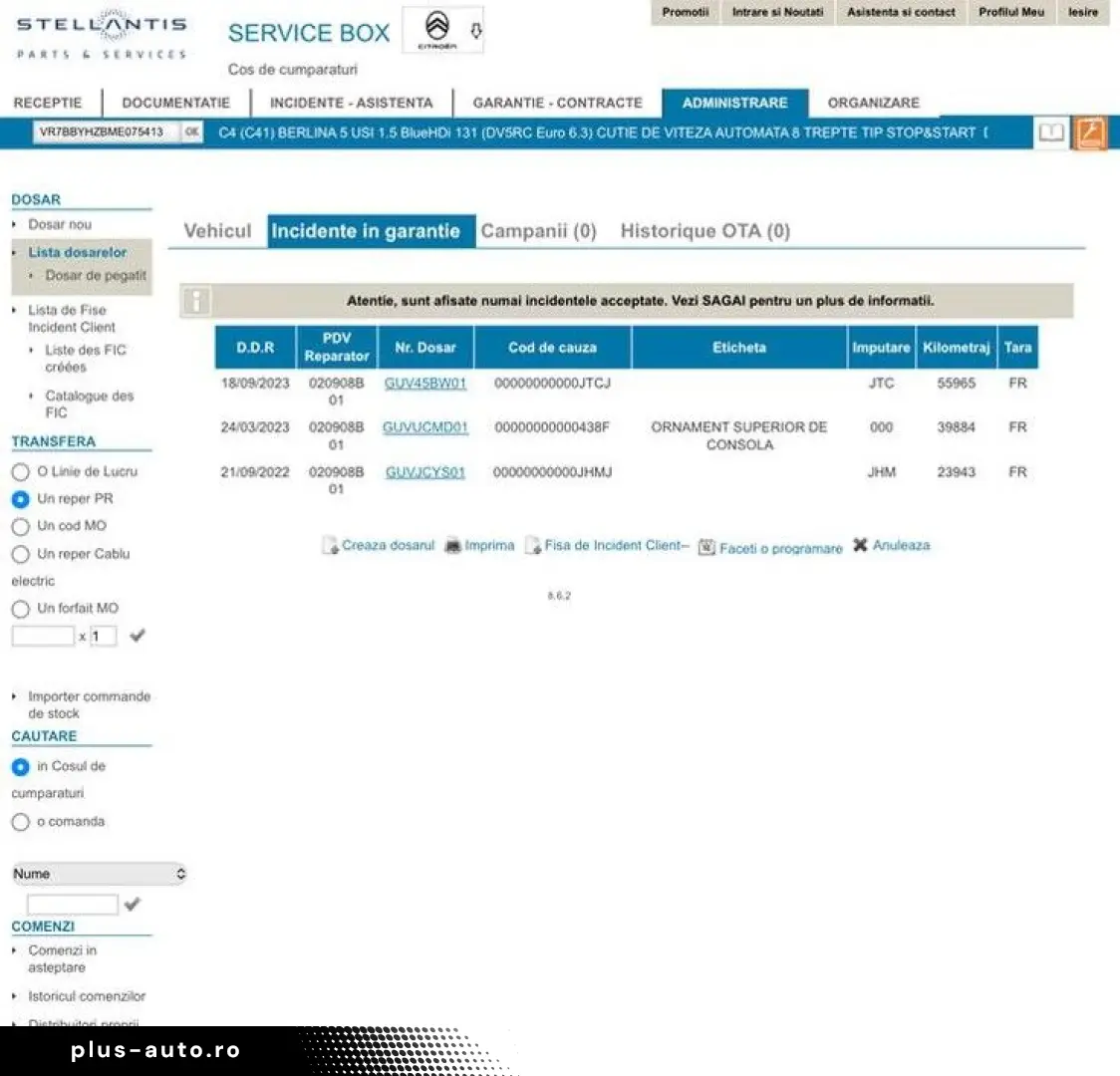The height and width of the screenshot is (1076, 1120).
Task: Click the Promotii top button
Action: coord(685,12)
